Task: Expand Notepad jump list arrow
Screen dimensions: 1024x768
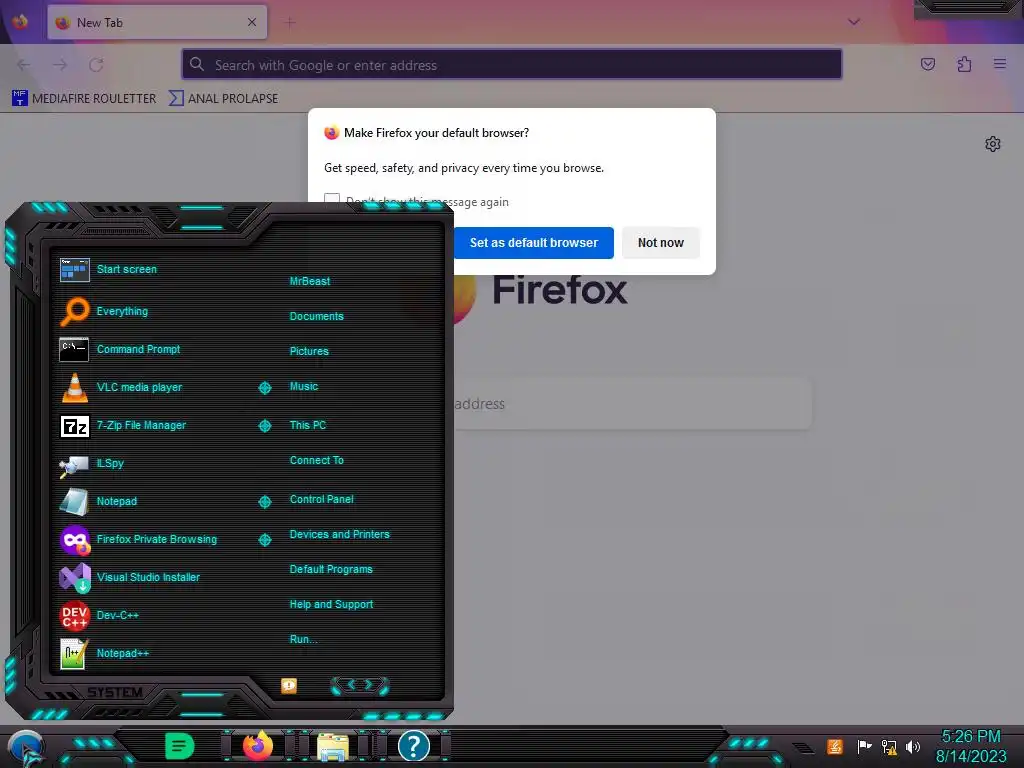Action: (x=264, y=502)
